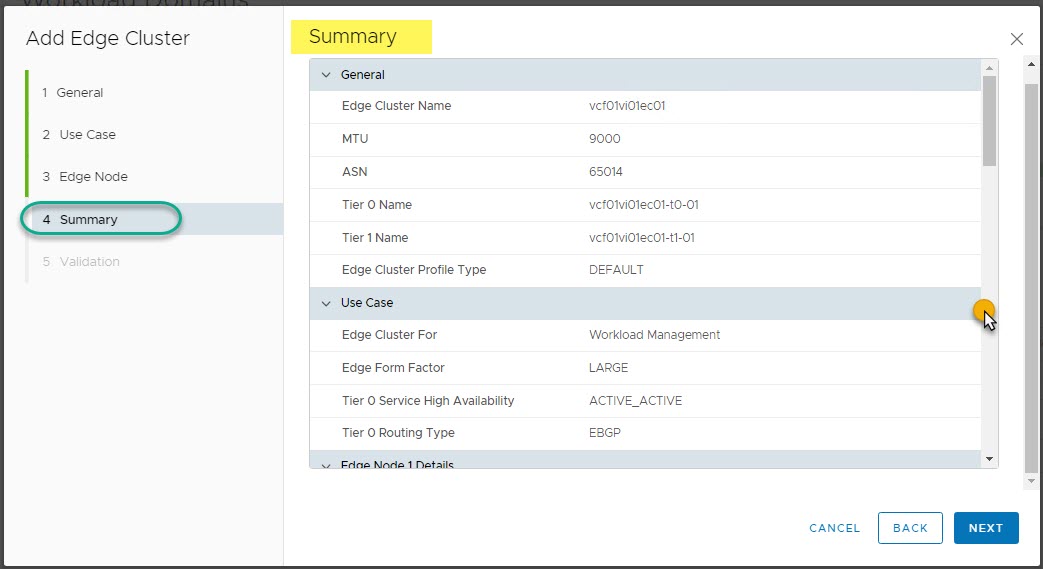This screenshot has height=569, width=1043.
Task: Click the summary list scroll-down arrow
Action: pos(990,459)
